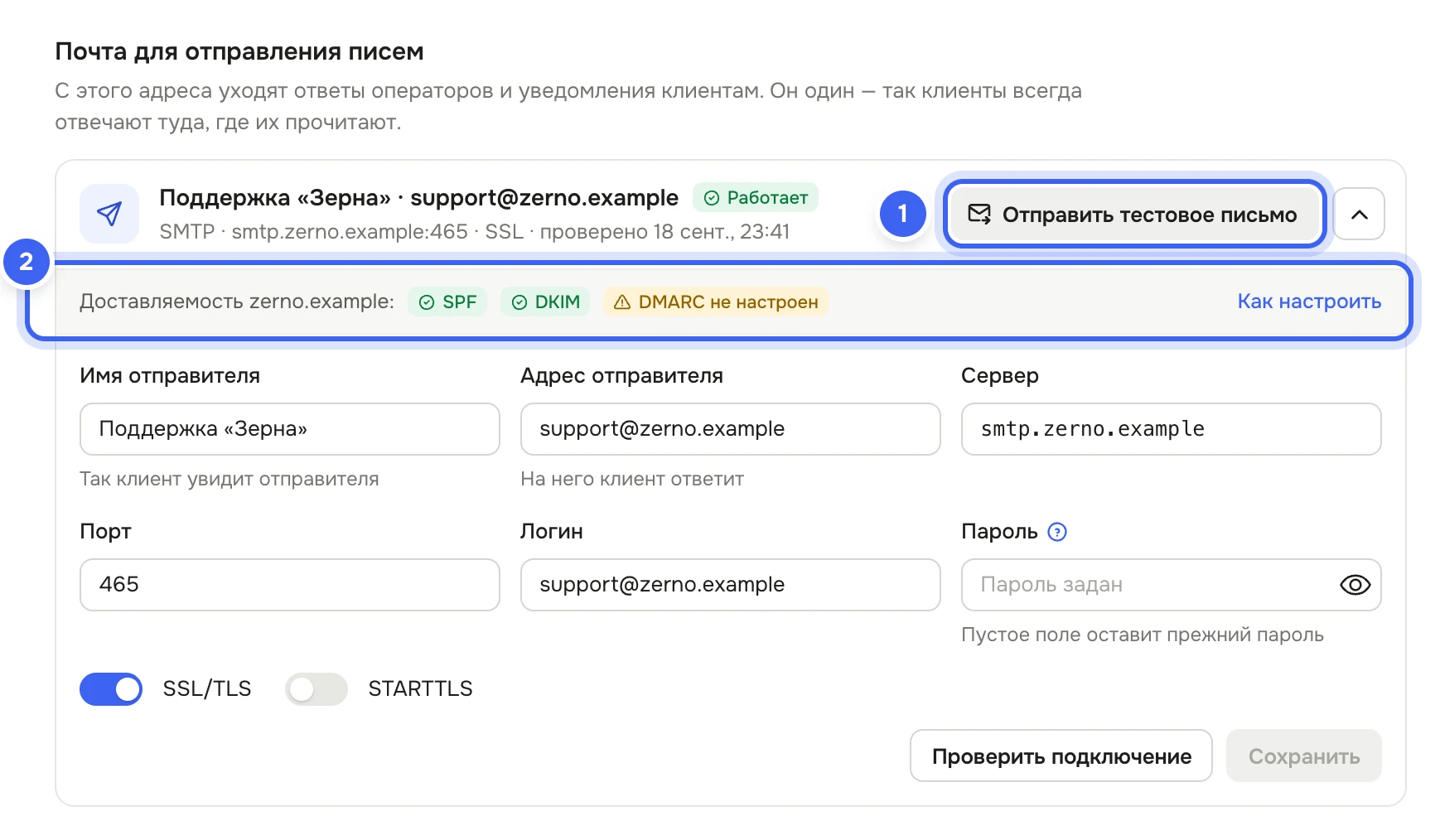Focus the Адрес отправителя field
1440x840 pixels.
tap(731, 429)
